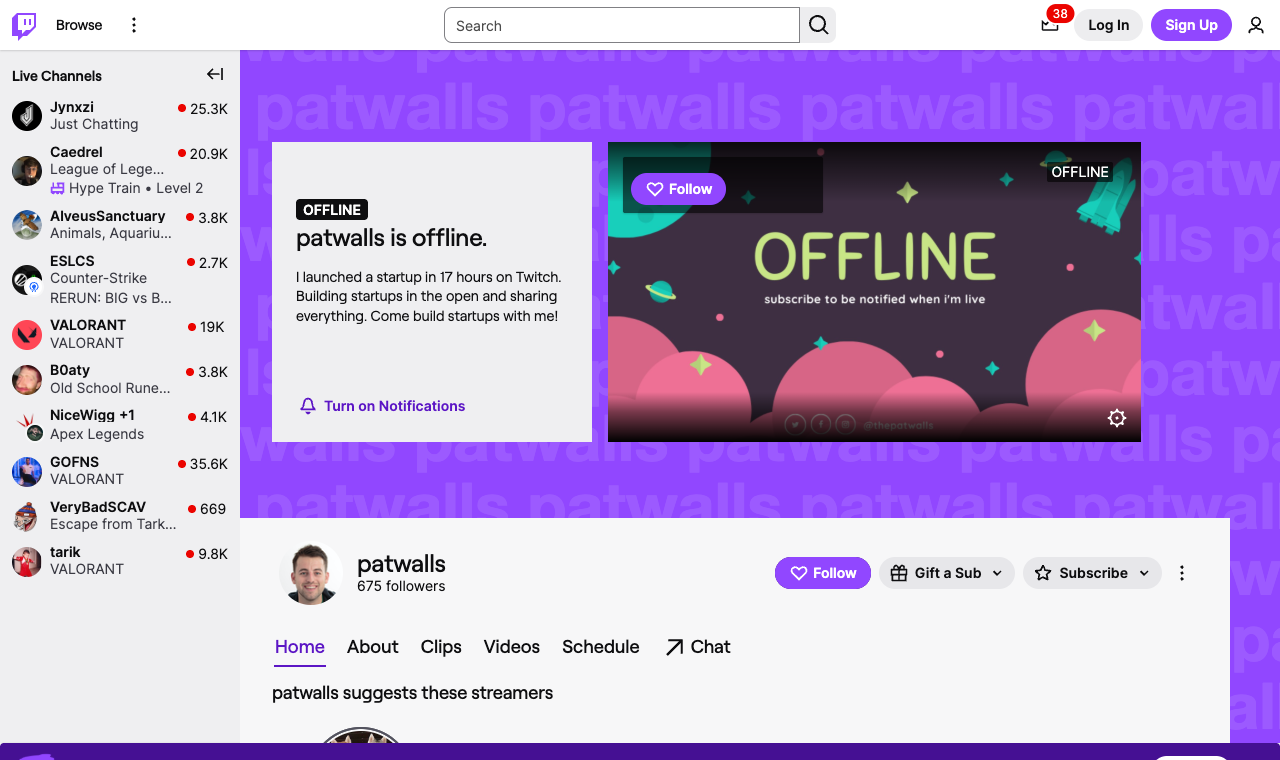Click the bell icon for notifications
This screenshot has width=1280, height=760.
pyautogui.click(x=308, y=406)
